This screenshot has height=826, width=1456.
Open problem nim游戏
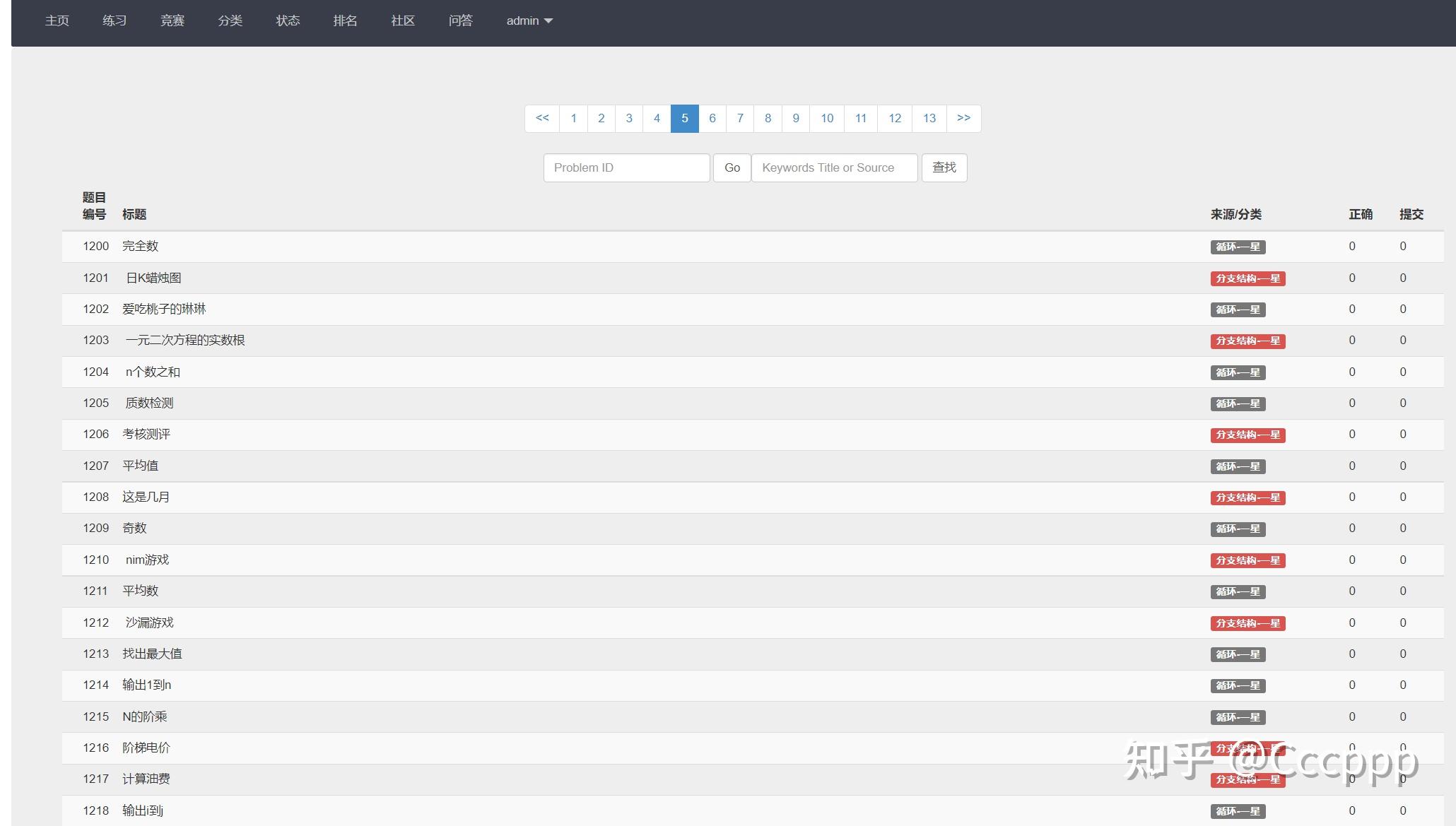(x=147, y=560)
